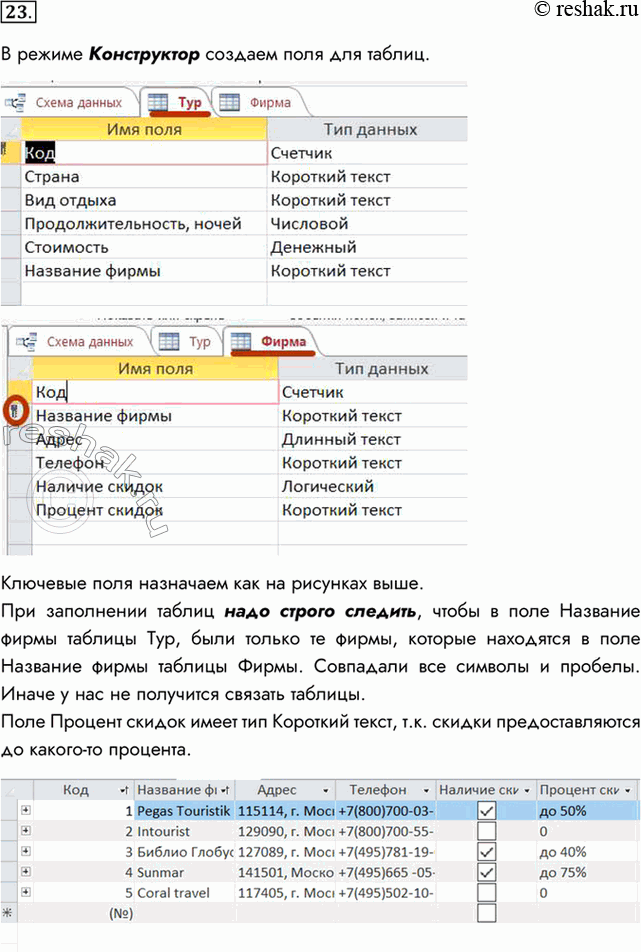Image resolution: width=641 pixels, height=952 pixels.
Task: Click the relationships icon on lower Схема данных tab
Action: coord(26,342)
